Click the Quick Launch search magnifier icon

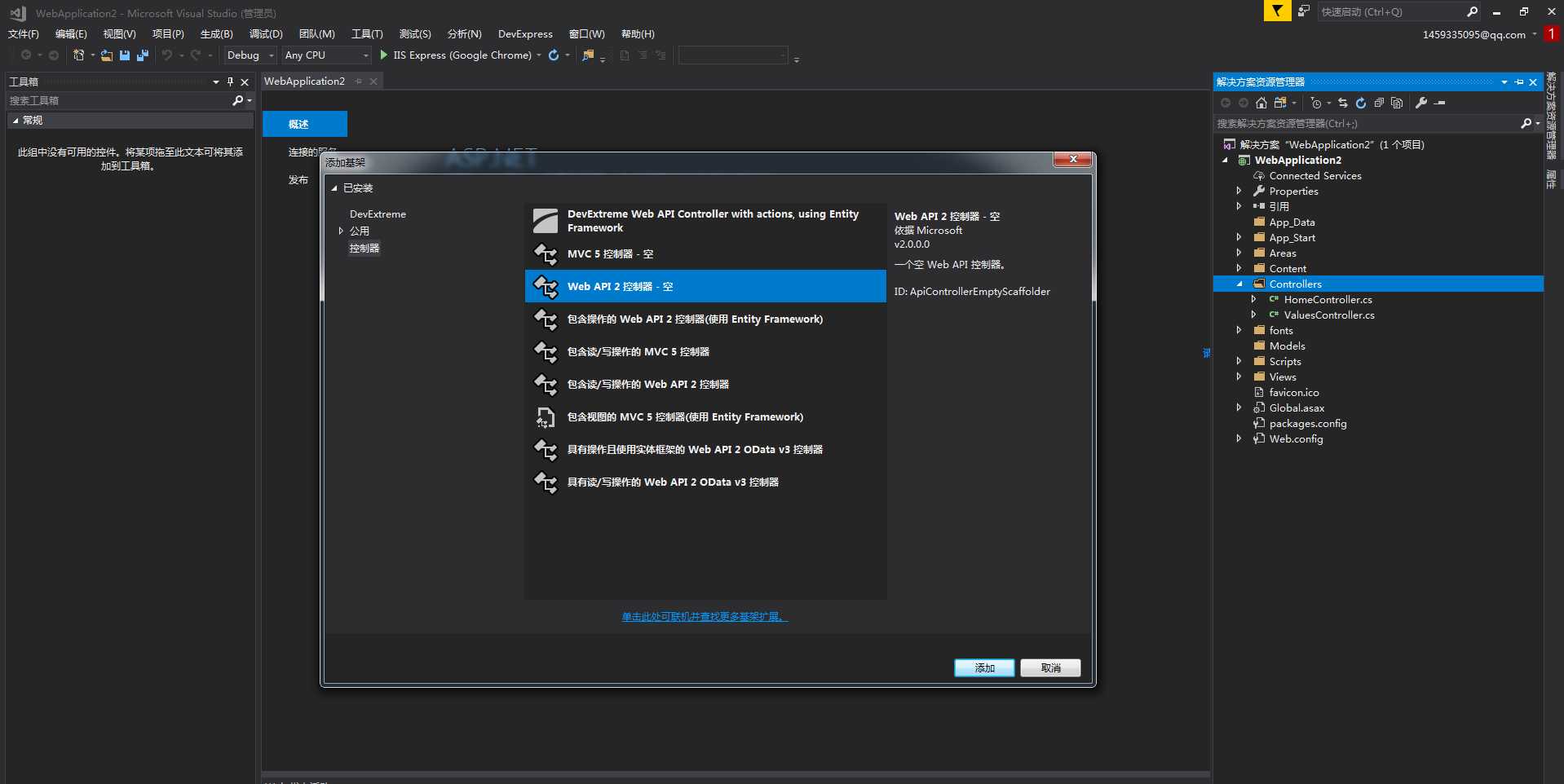pyautogui.click(x=1472, y=11)
